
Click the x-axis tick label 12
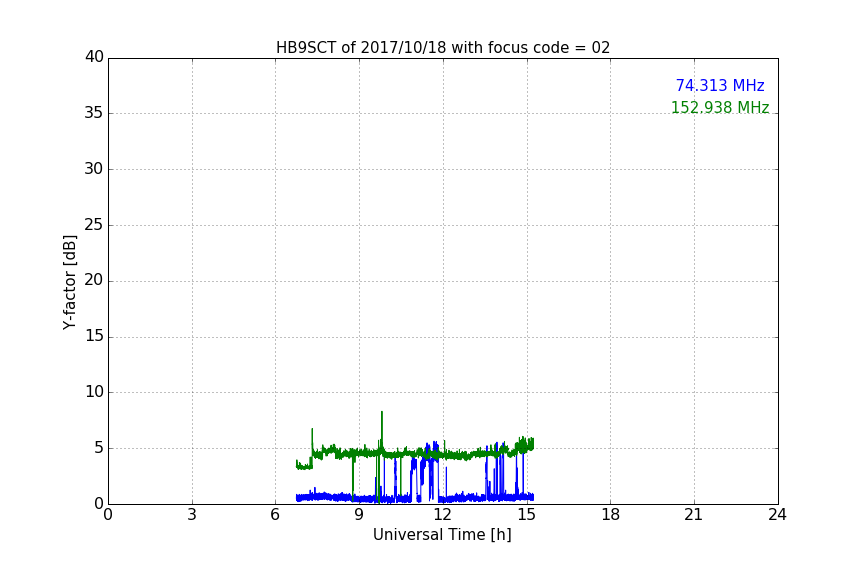point(443,515)
